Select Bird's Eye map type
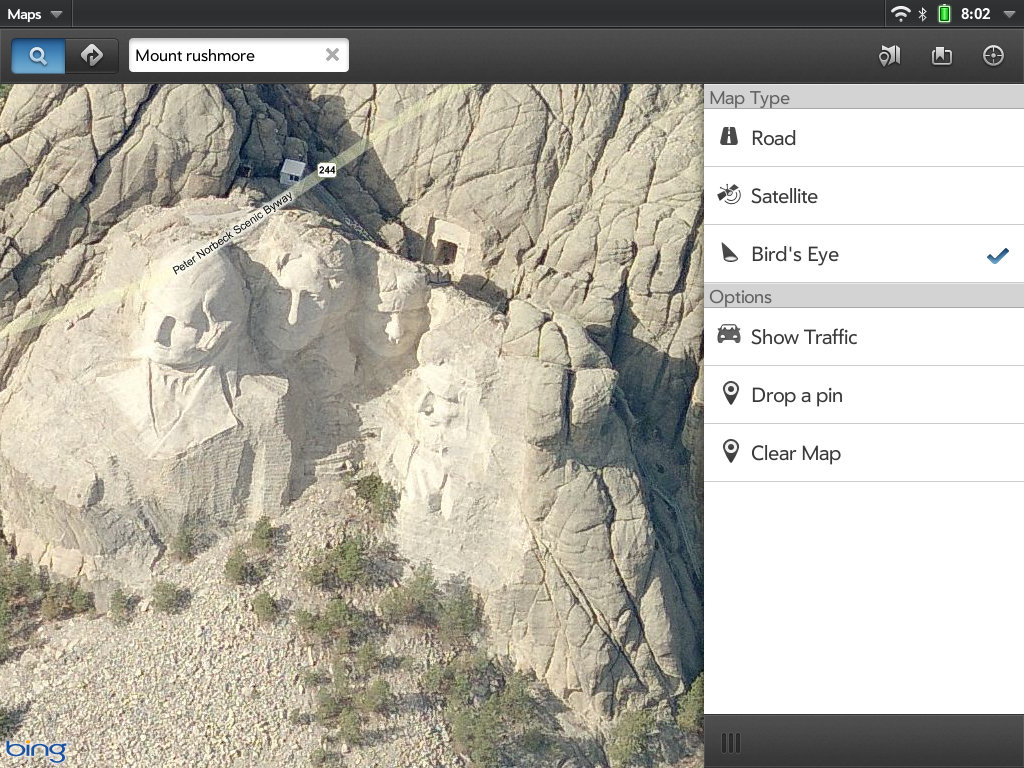This screenshot has width=1024, height=768. 863,254
